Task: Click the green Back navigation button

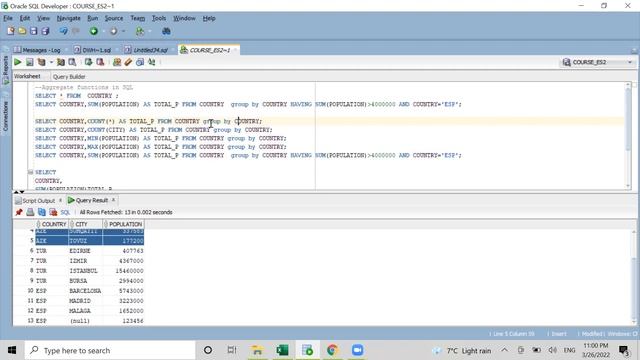Action: 93,31
